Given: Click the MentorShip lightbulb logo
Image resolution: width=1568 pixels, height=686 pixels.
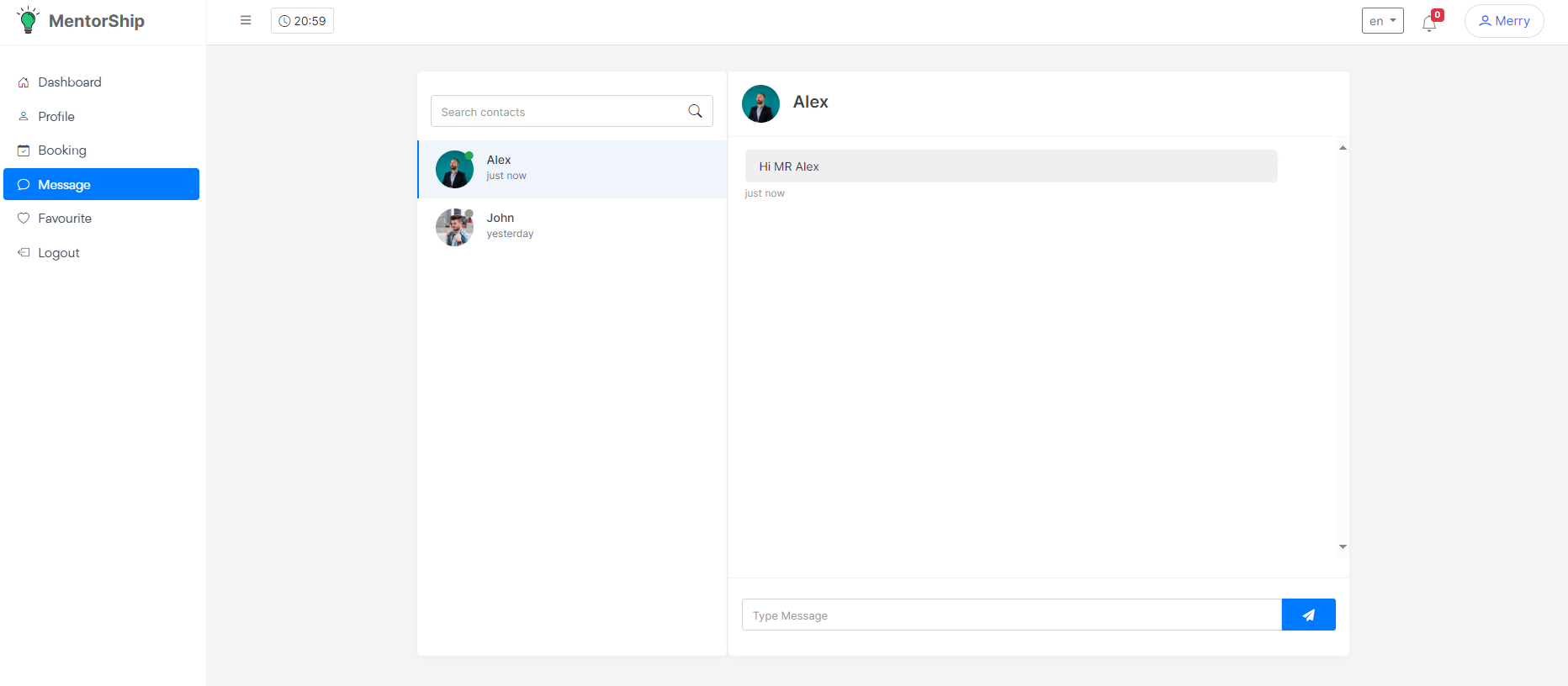Looking at the screenshot, I should coord(28,20).
